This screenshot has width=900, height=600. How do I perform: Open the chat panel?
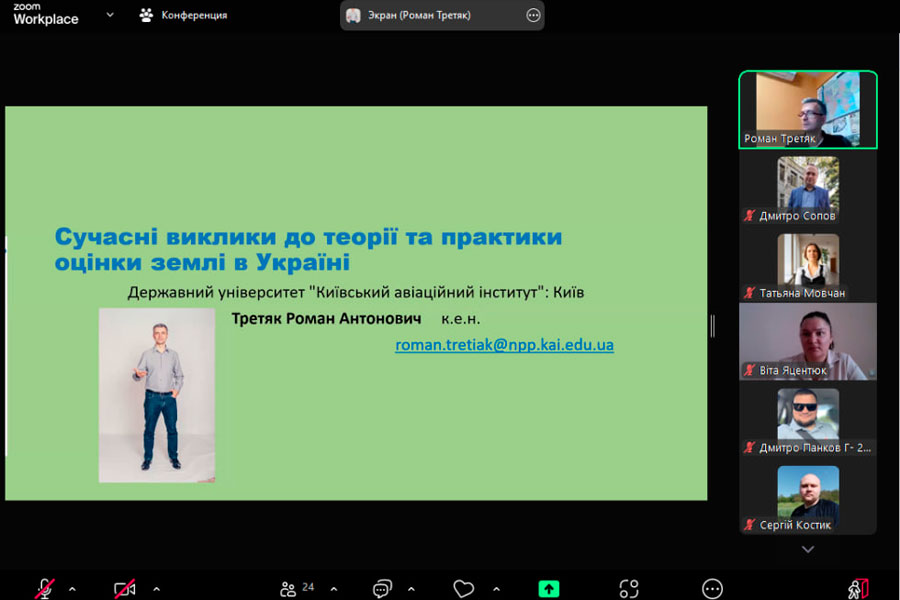click(382, 589)
